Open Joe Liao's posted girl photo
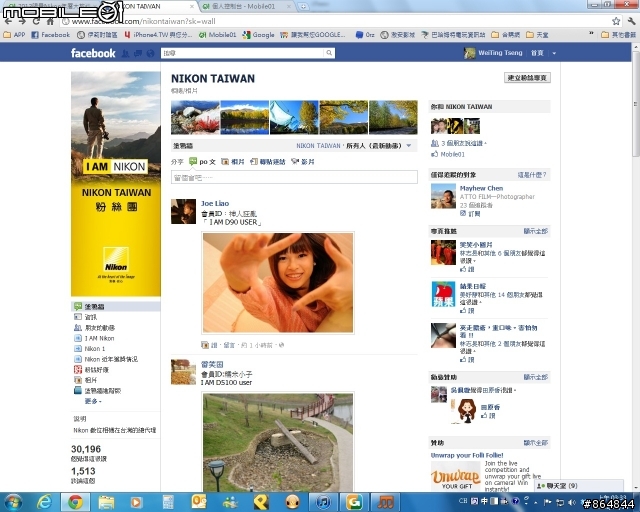Viewport: 640px width, 512px height. pyautogui.click(x=278, y=283)
